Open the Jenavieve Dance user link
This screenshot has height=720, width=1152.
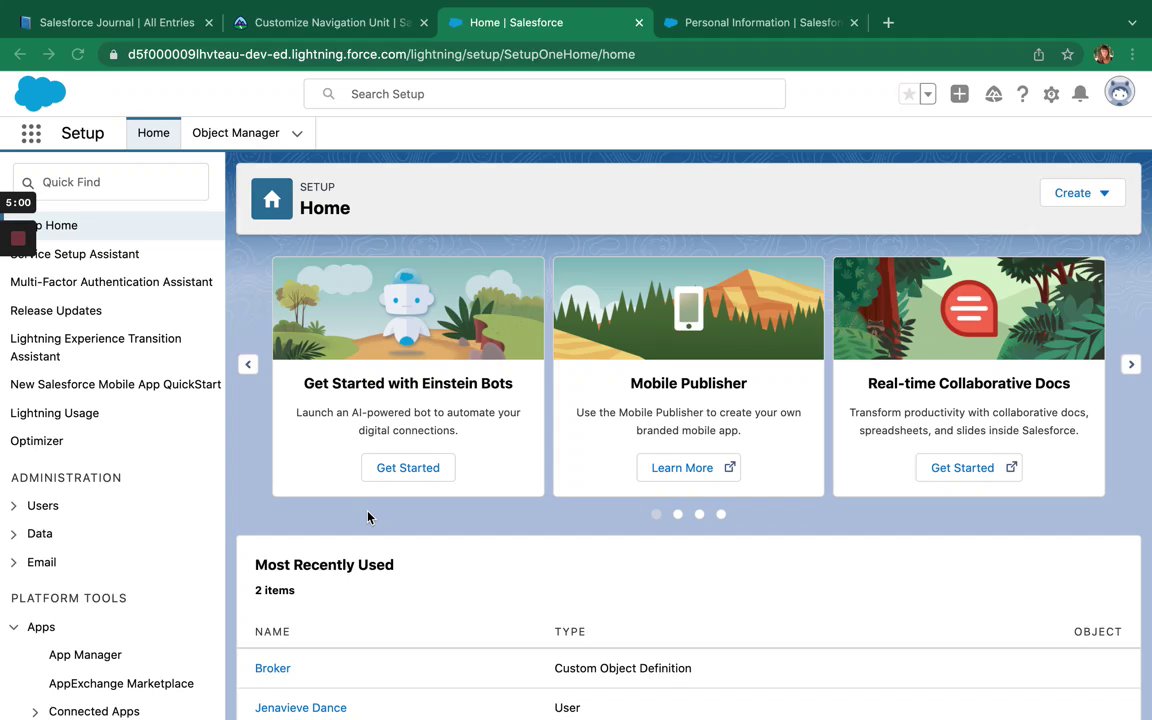click(300, 708)
